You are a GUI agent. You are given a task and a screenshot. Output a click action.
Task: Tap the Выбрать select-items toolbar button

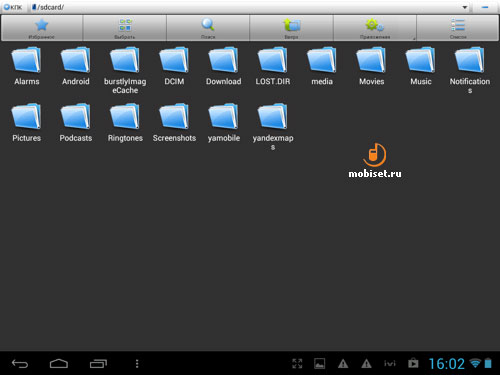click(x=125, y=28)
